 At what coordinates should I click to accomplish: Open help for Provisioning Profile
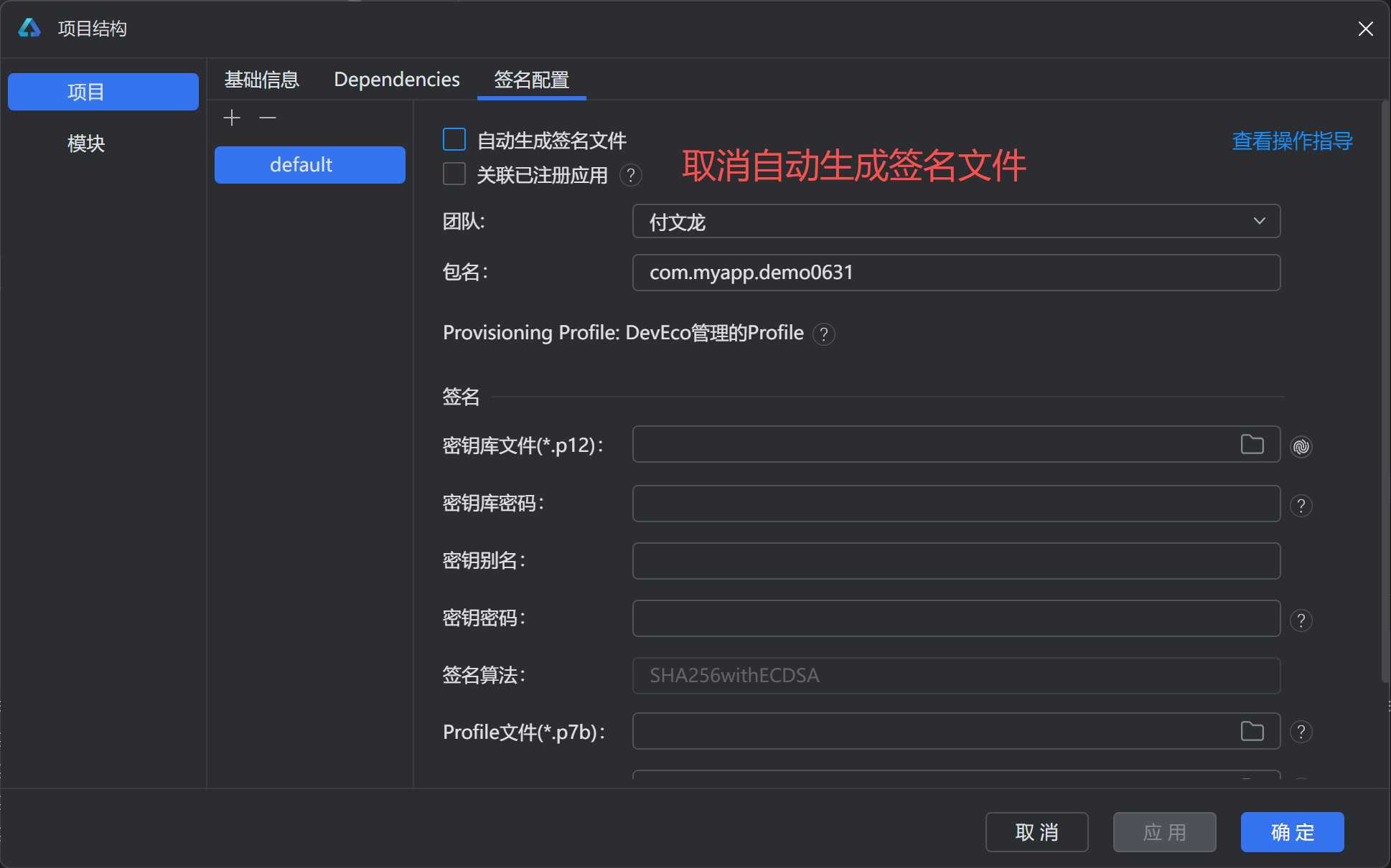tap(824, 334)
